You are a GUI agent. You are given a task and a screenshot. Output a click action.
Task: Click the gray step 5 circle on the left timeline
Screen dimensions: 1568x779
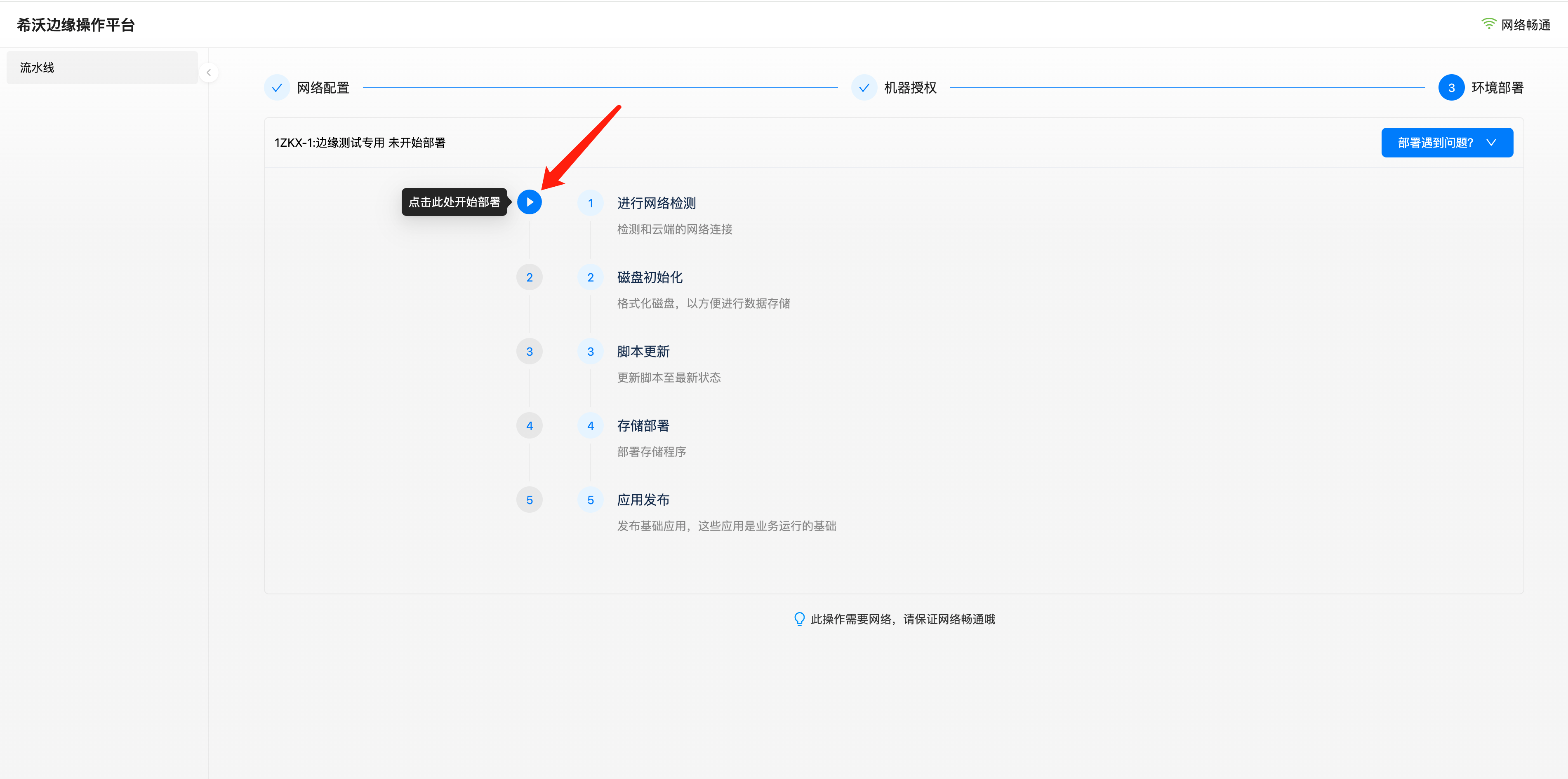point(529,500)
